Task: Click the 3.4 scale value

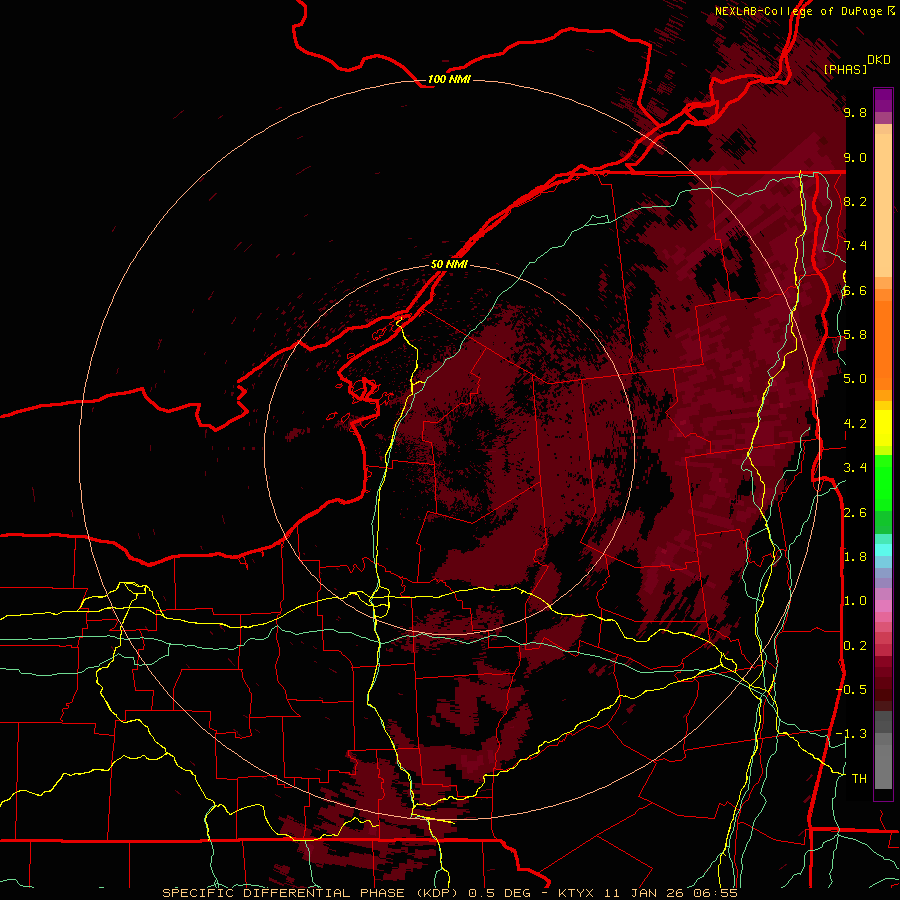Action: click(855, 467)
